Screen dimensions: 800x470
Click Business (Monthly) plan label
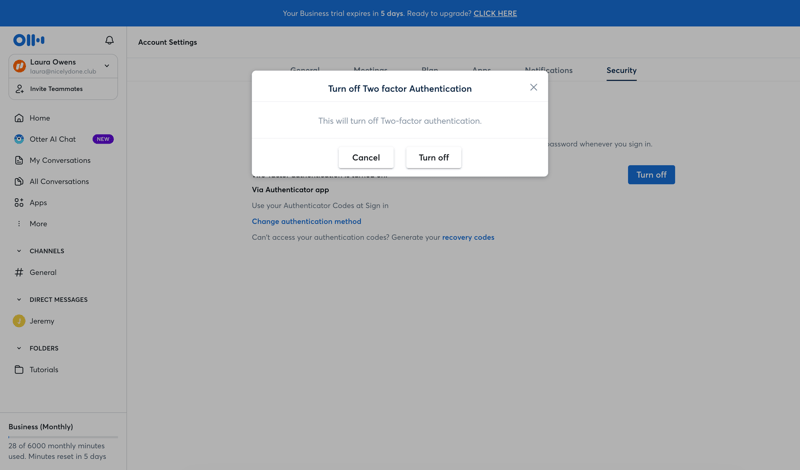click(x=41, y=427)
